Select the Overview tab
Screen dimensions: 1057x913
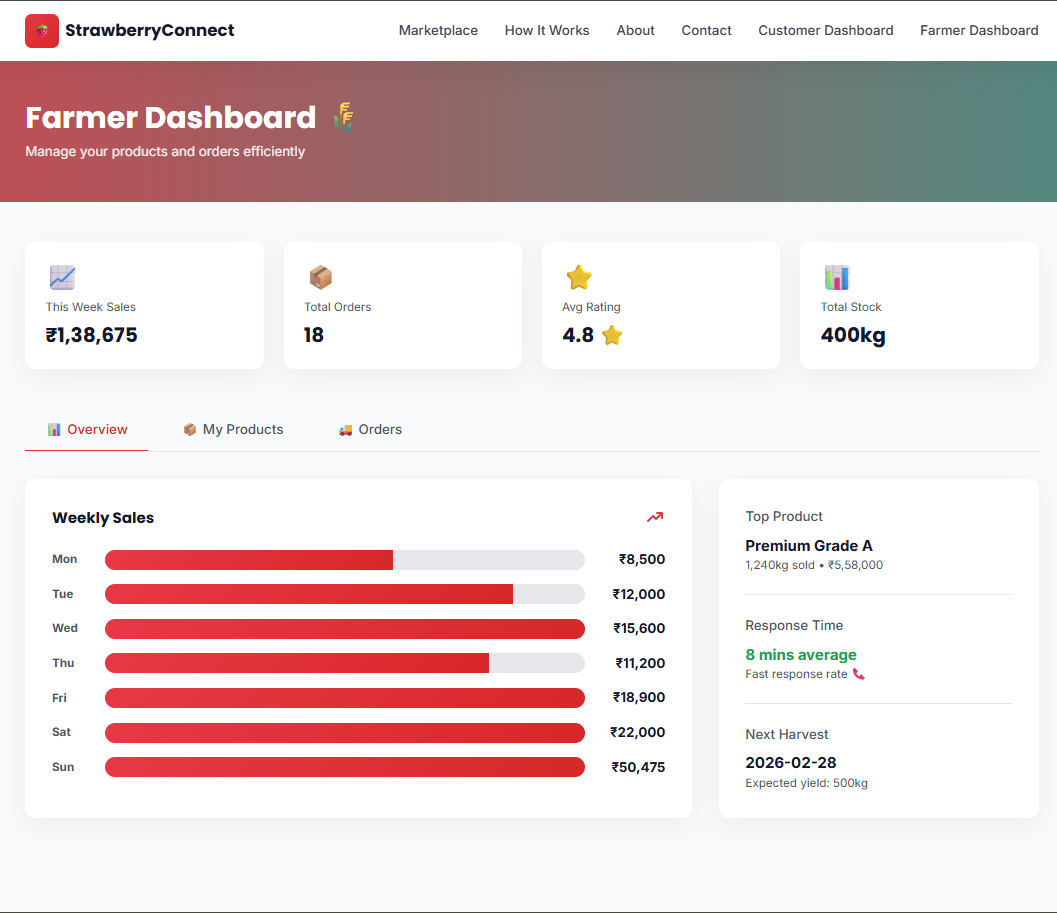[87, 429]
